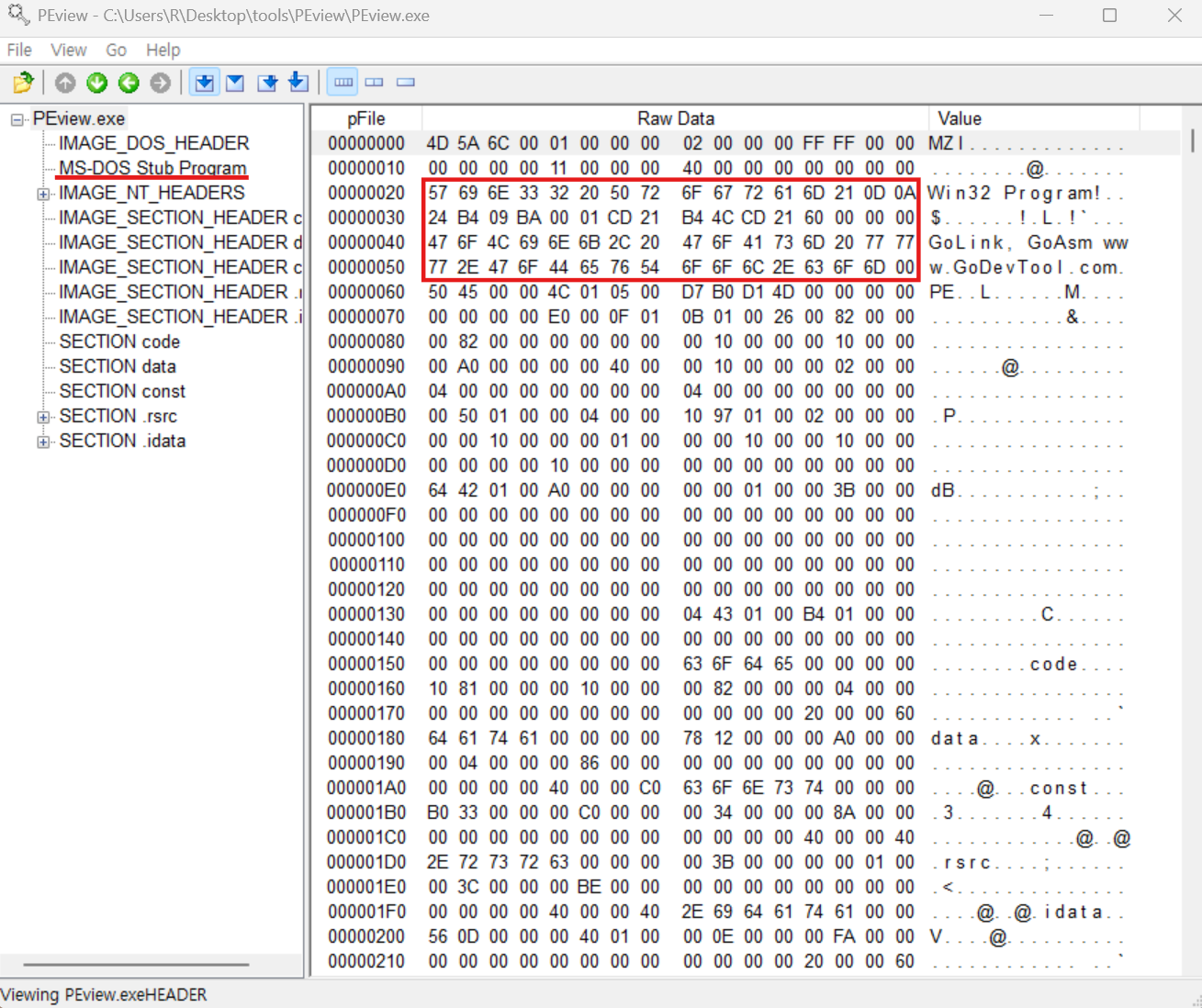Select the IMAGE_SECTION_HEADER row directly above SECTION code
This screenshot has width=1202, height=1008.
[180, 317]
